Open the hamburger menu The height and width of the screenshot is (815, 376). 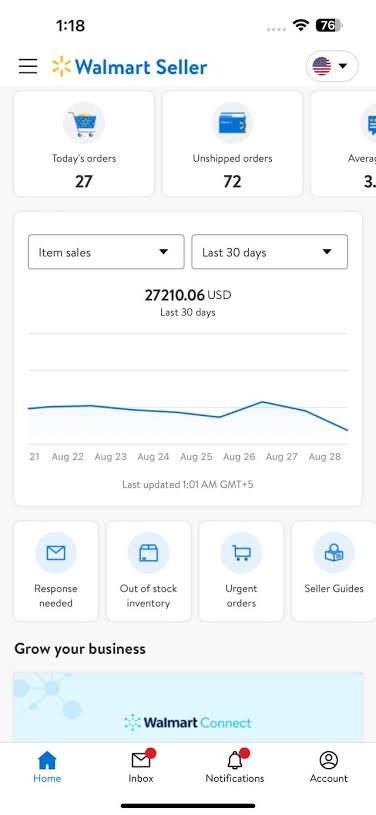tap(28, 67)
